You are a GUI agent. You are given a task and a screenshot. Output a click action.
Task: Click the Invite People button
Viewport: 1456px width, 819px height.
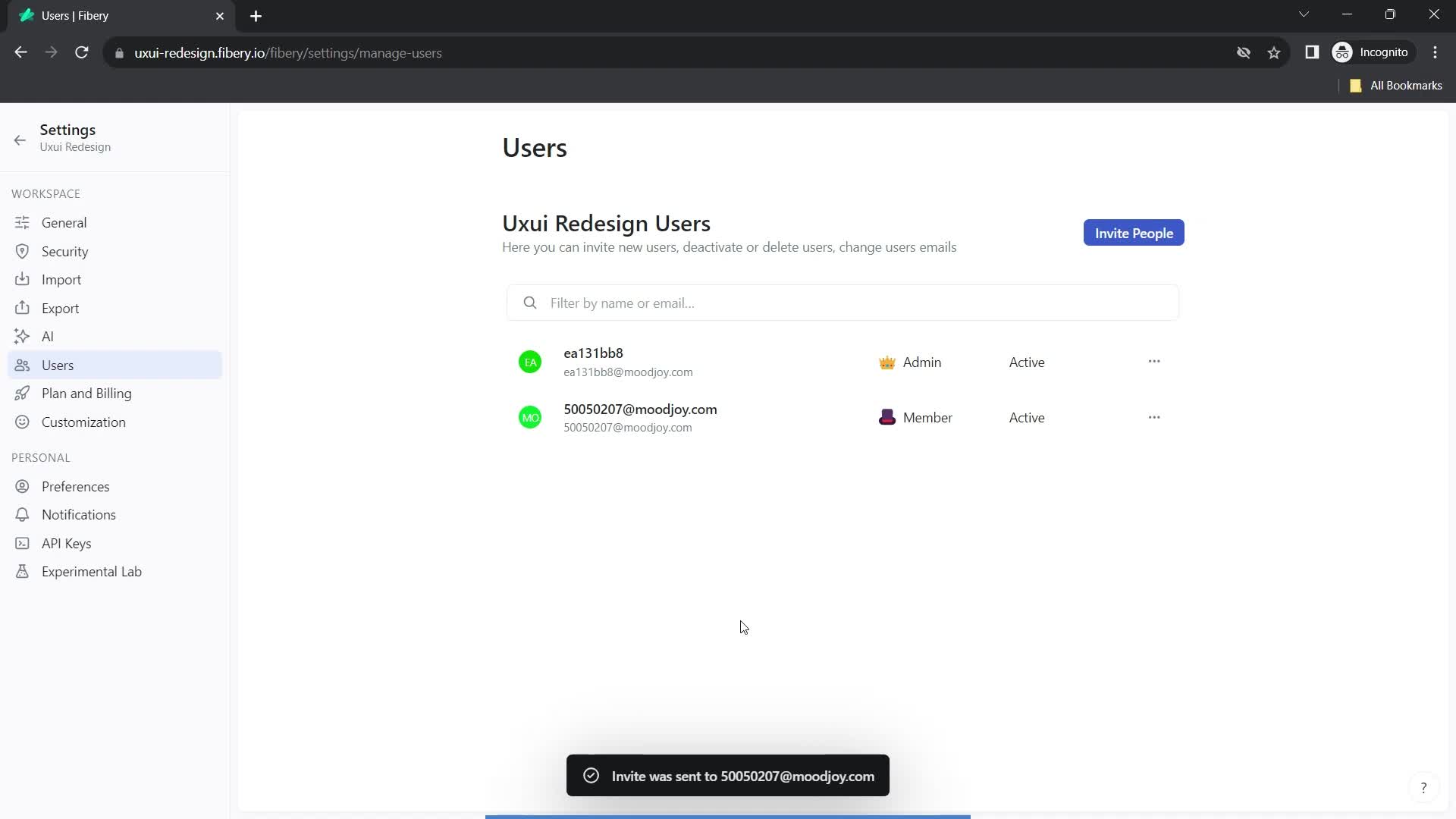[x=1133, y=233]
